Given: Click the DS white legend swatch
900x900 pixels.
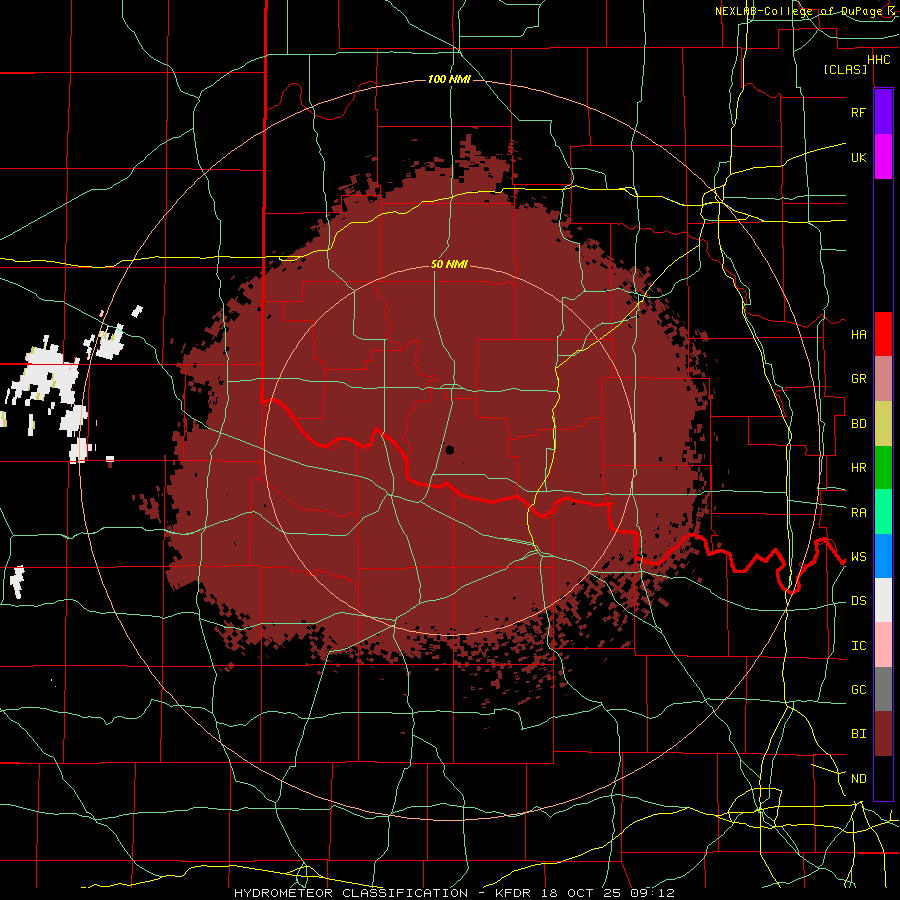Looking at the screenshot, I should pyautogui.click(x=883, y=600).
